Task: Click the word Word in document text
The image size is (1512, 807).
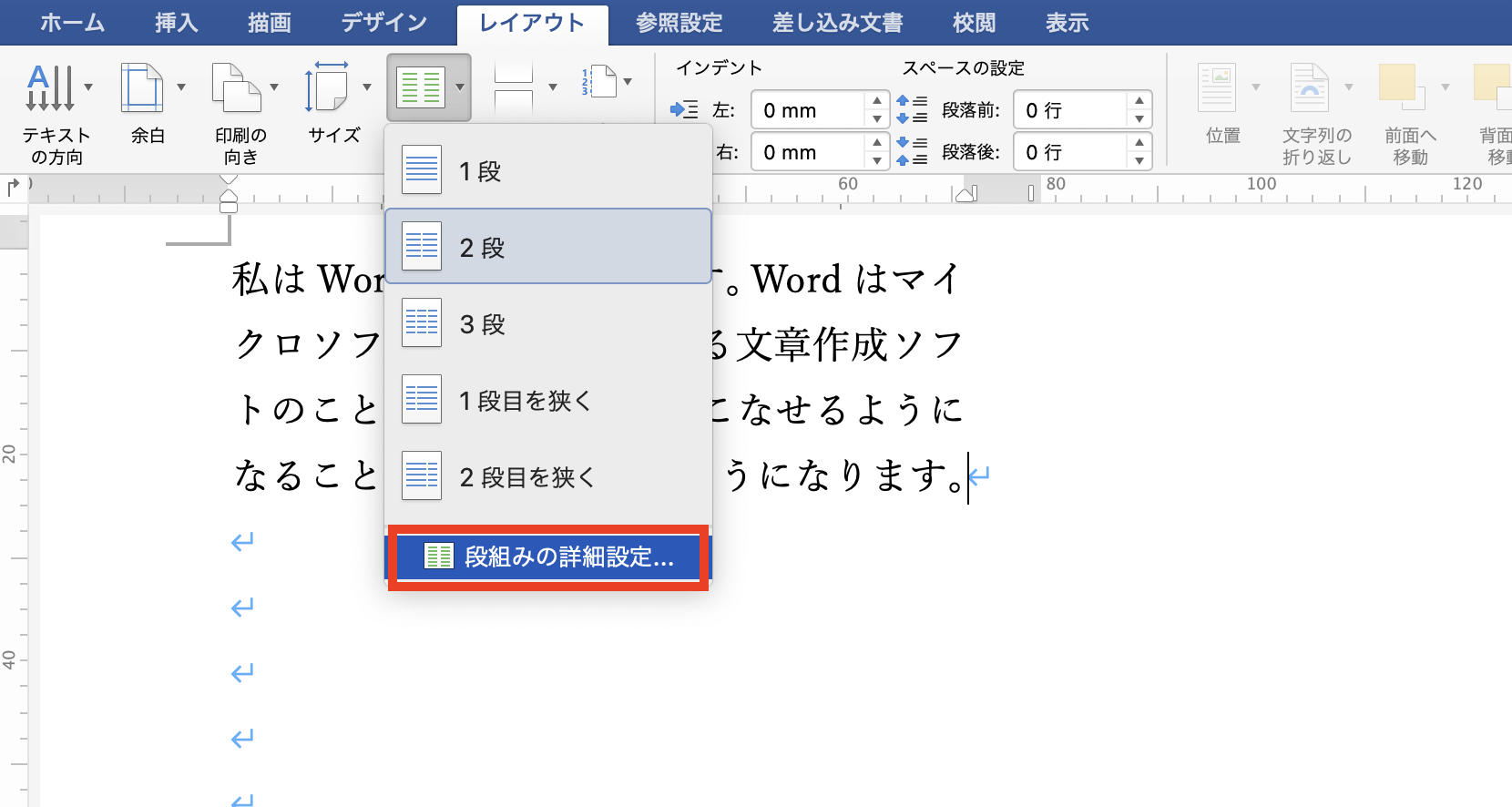Action: [x=797, y=279]
